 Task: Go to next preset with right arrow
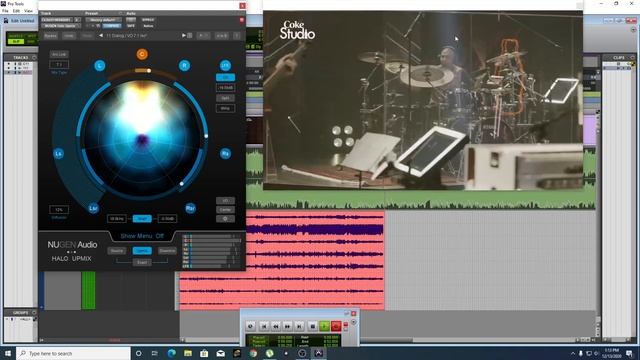pos(184,36)
